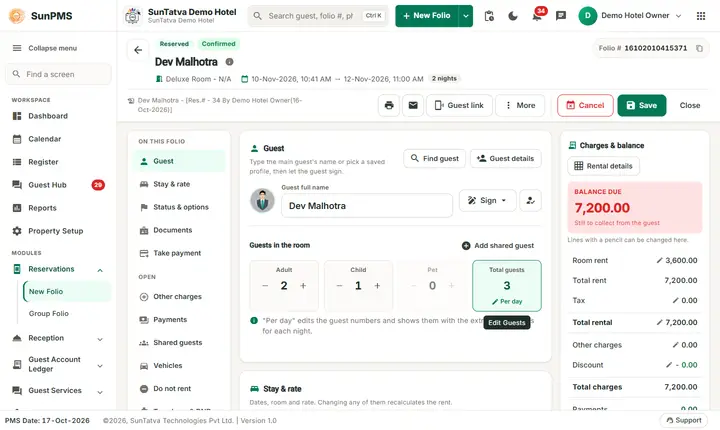Image resolution: width=720 pixels, height=430 pixels.
Task: Jump to Take payment section
Action: [x=180, y=253]
